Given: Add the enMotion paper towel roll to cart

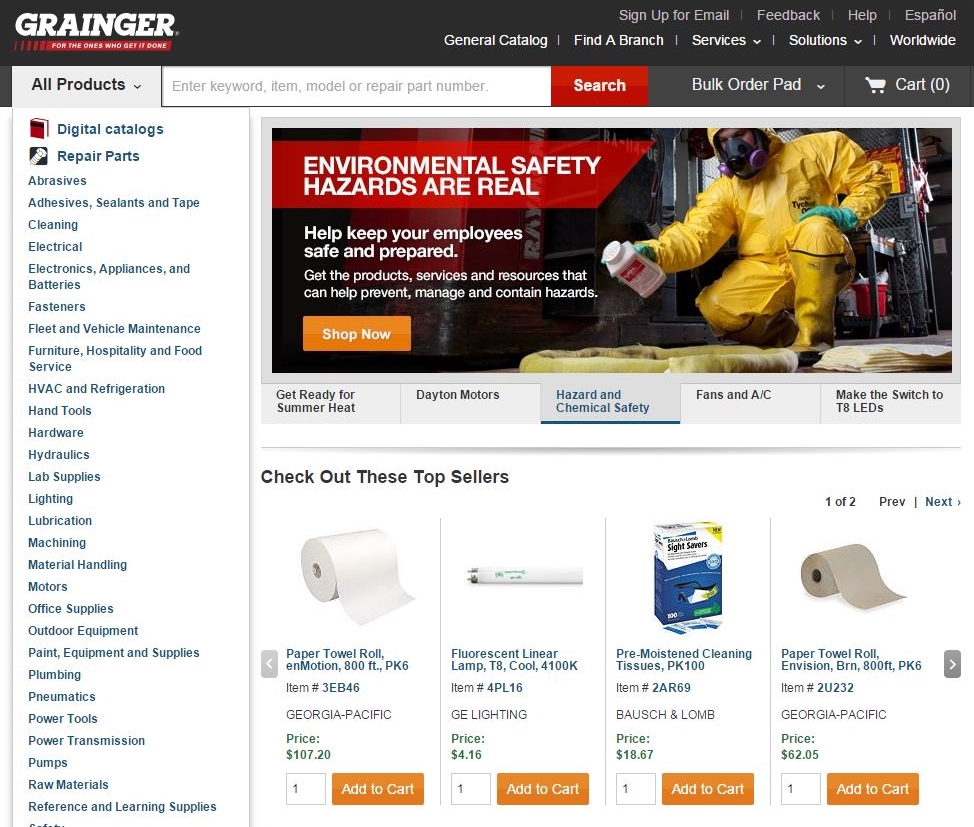Looking at the screenshot, I should coord(378,789).
